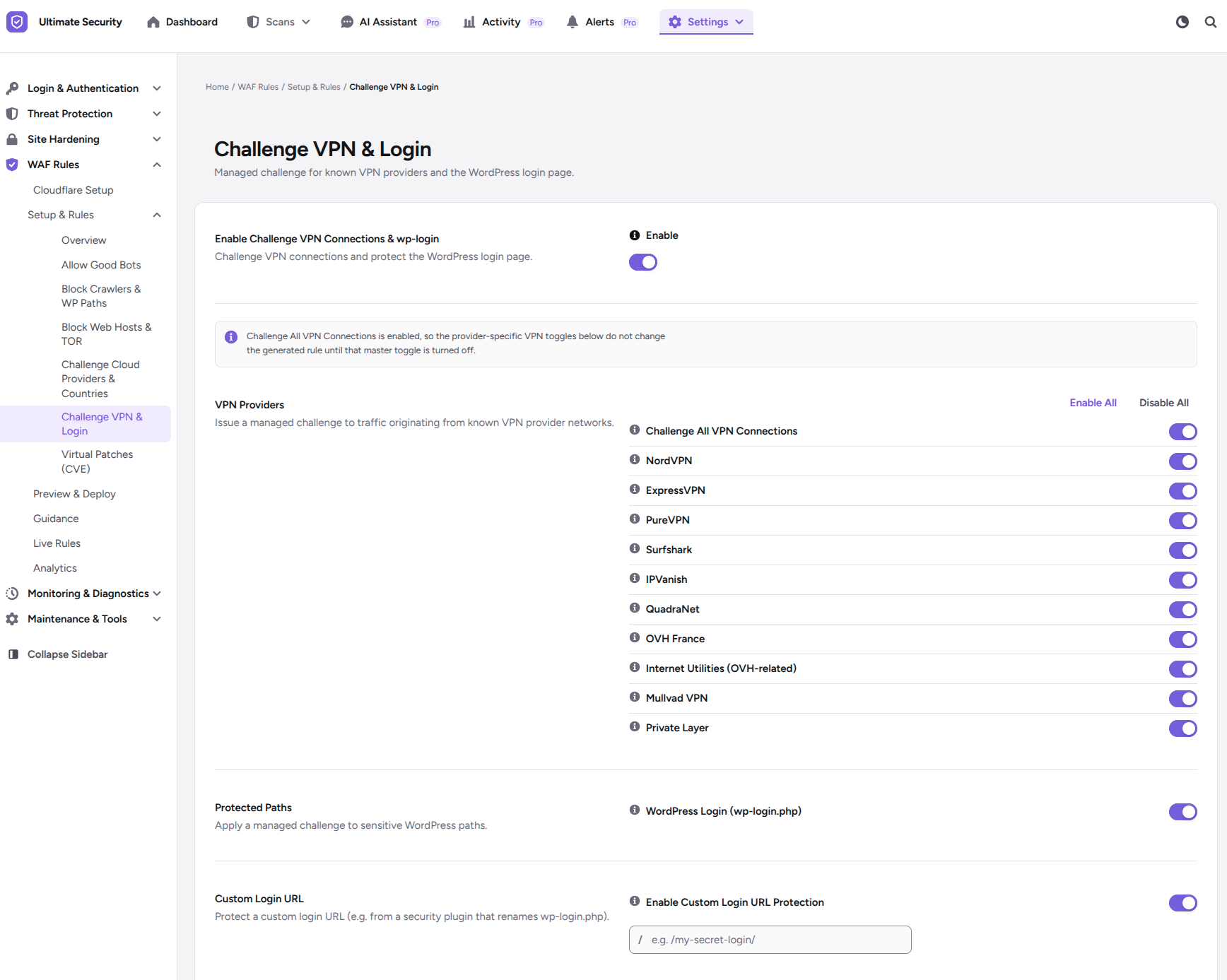Screen dimensions: 1227x980
Task: Click info icon for Custom Login URL Protection
Action: [635, 901]
